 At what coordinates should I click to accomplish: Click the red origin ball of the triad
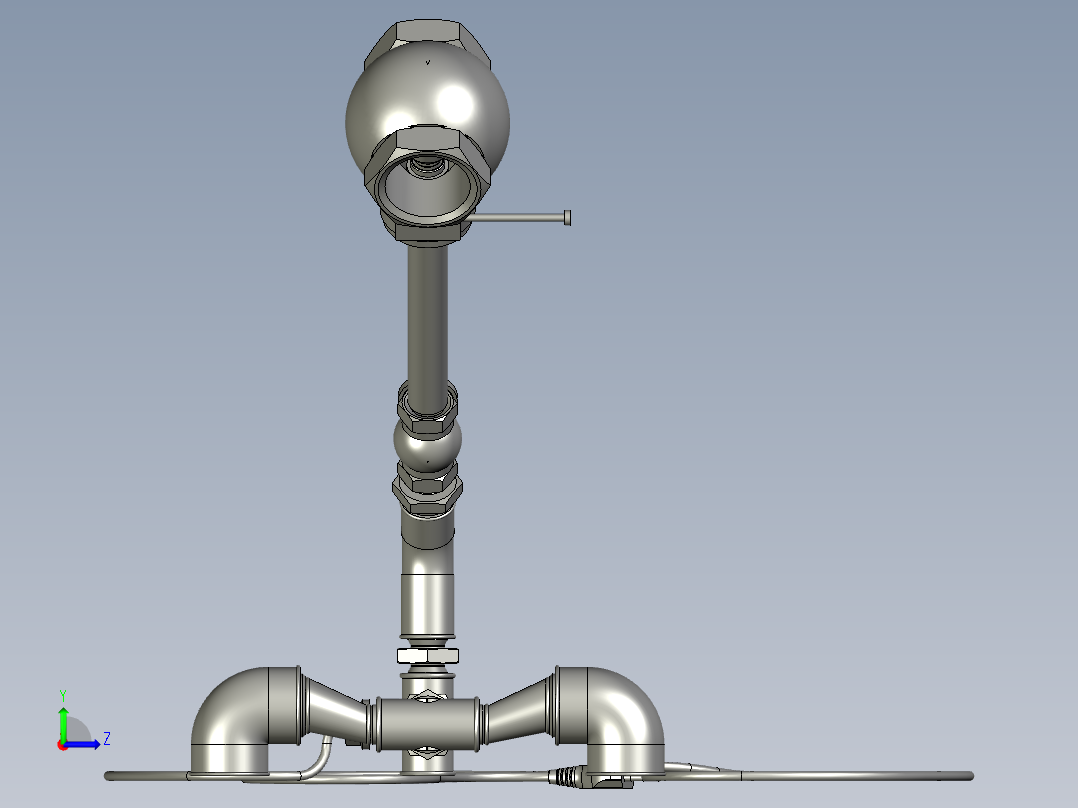[x=63, y=745]
